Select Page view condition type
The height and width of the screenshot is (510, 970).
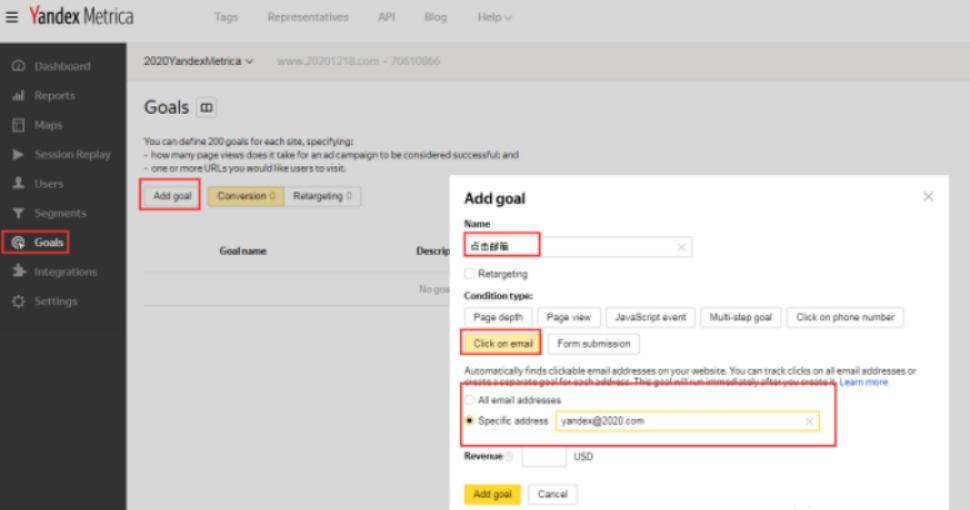coord(569,318)
